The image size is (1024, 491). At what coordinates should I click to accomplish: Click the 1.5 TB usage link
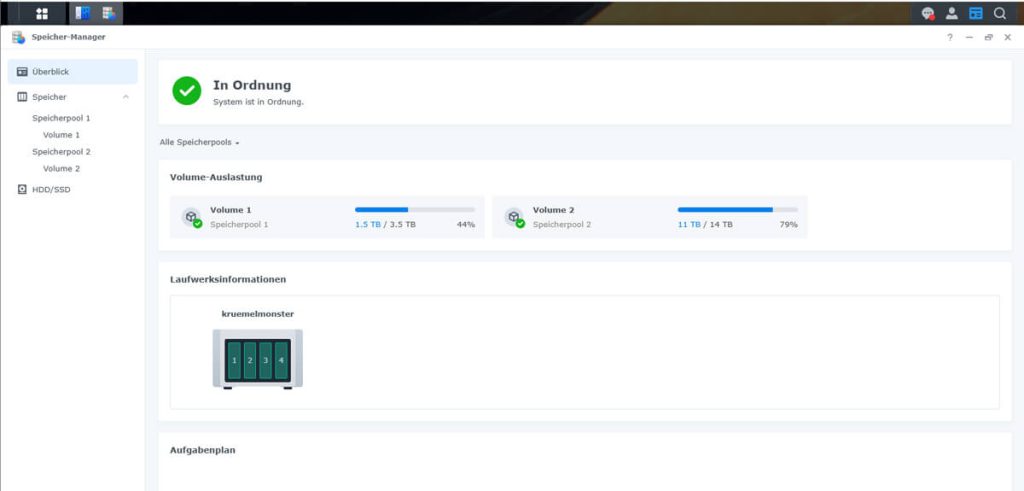click(x=367, y=225)
